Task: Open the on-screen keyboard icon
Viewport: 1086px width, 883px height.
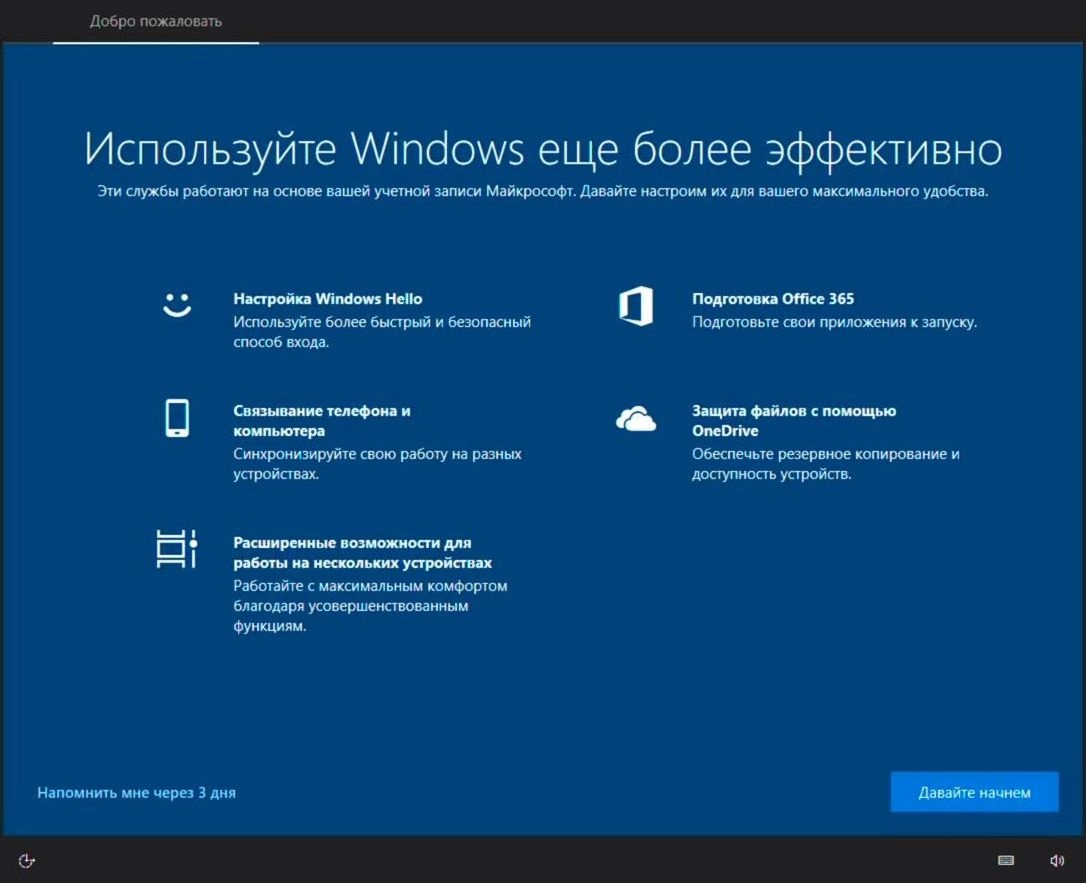Action: [1006, 860]
